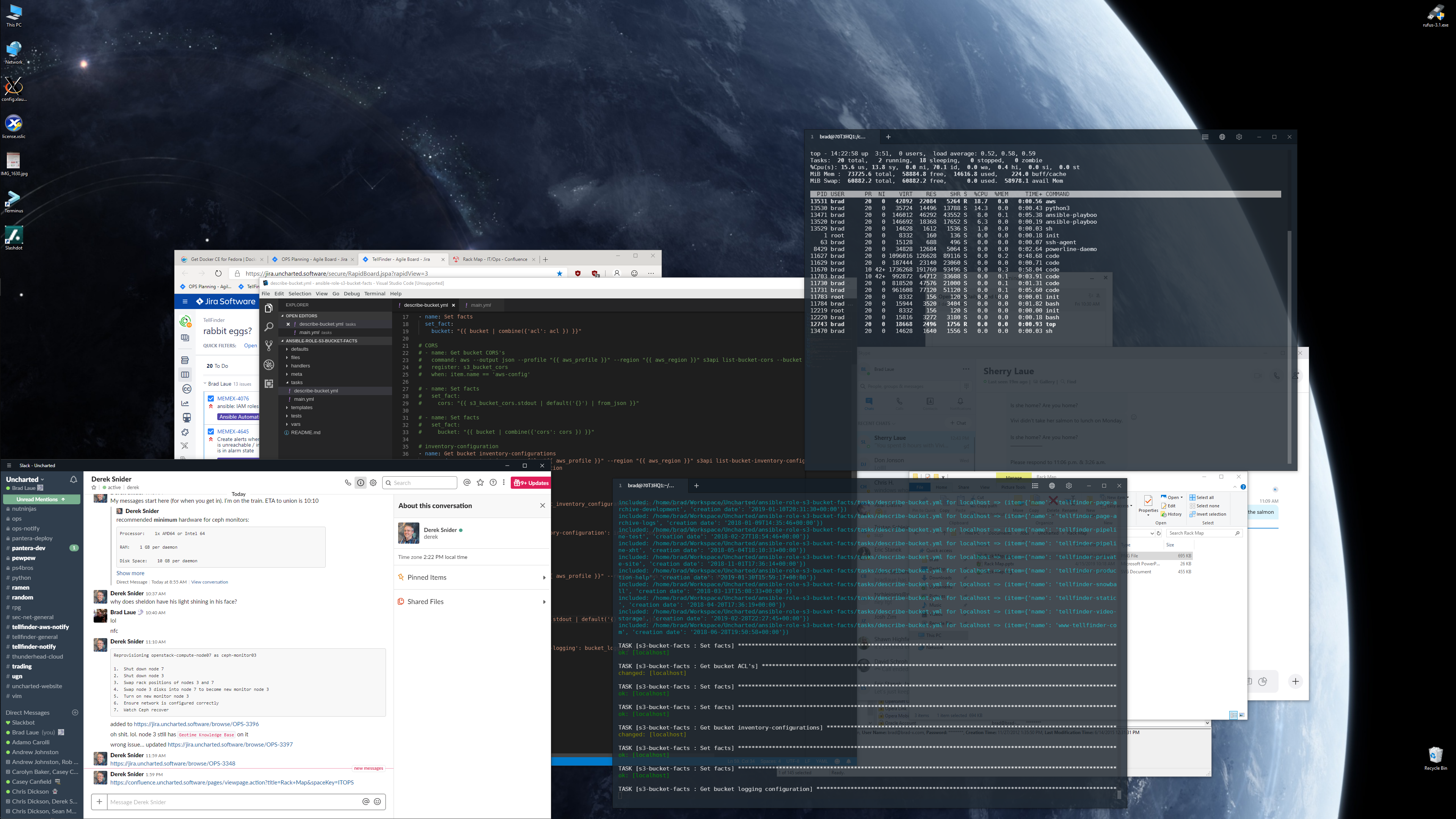Show starred items in Slack header

click(480, 483)
